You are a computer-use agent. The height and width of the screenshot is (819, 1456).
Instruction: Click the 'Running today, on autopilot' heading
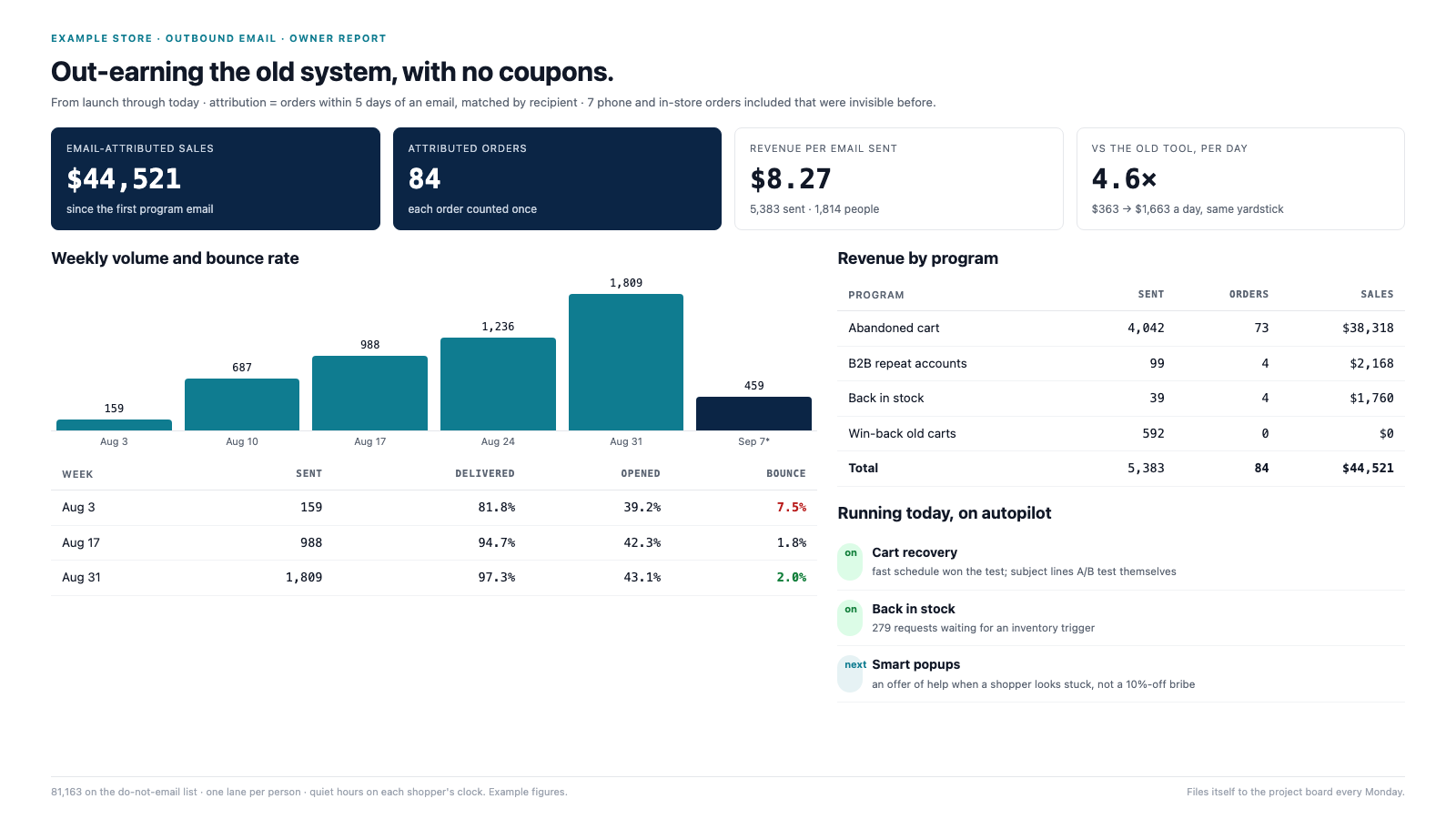tap(944, 513)
